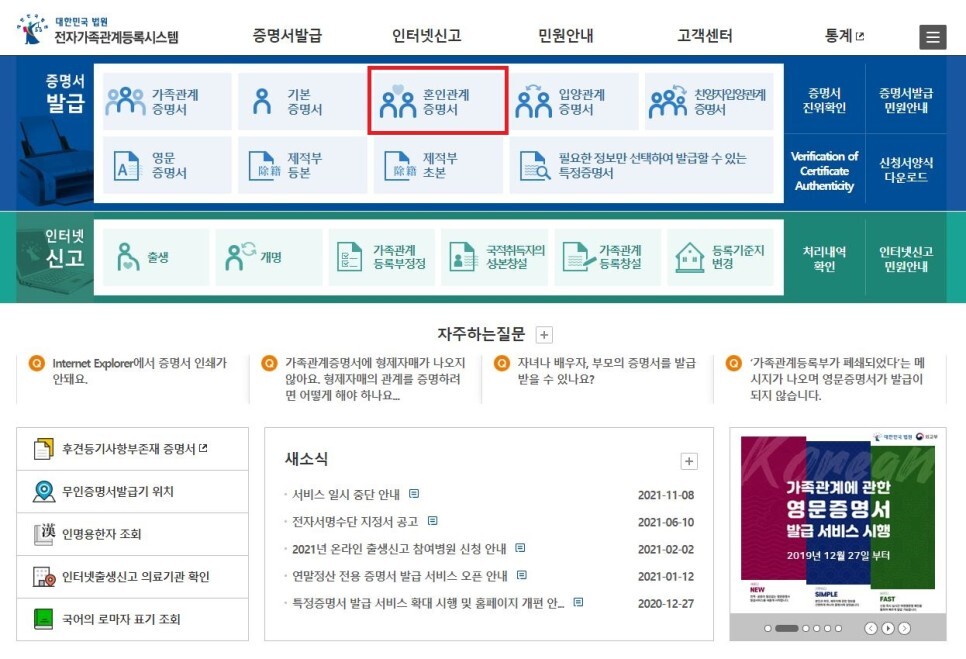
Task: Click the 제적부 등본 document icon
Action: click(x=265, y=165)
